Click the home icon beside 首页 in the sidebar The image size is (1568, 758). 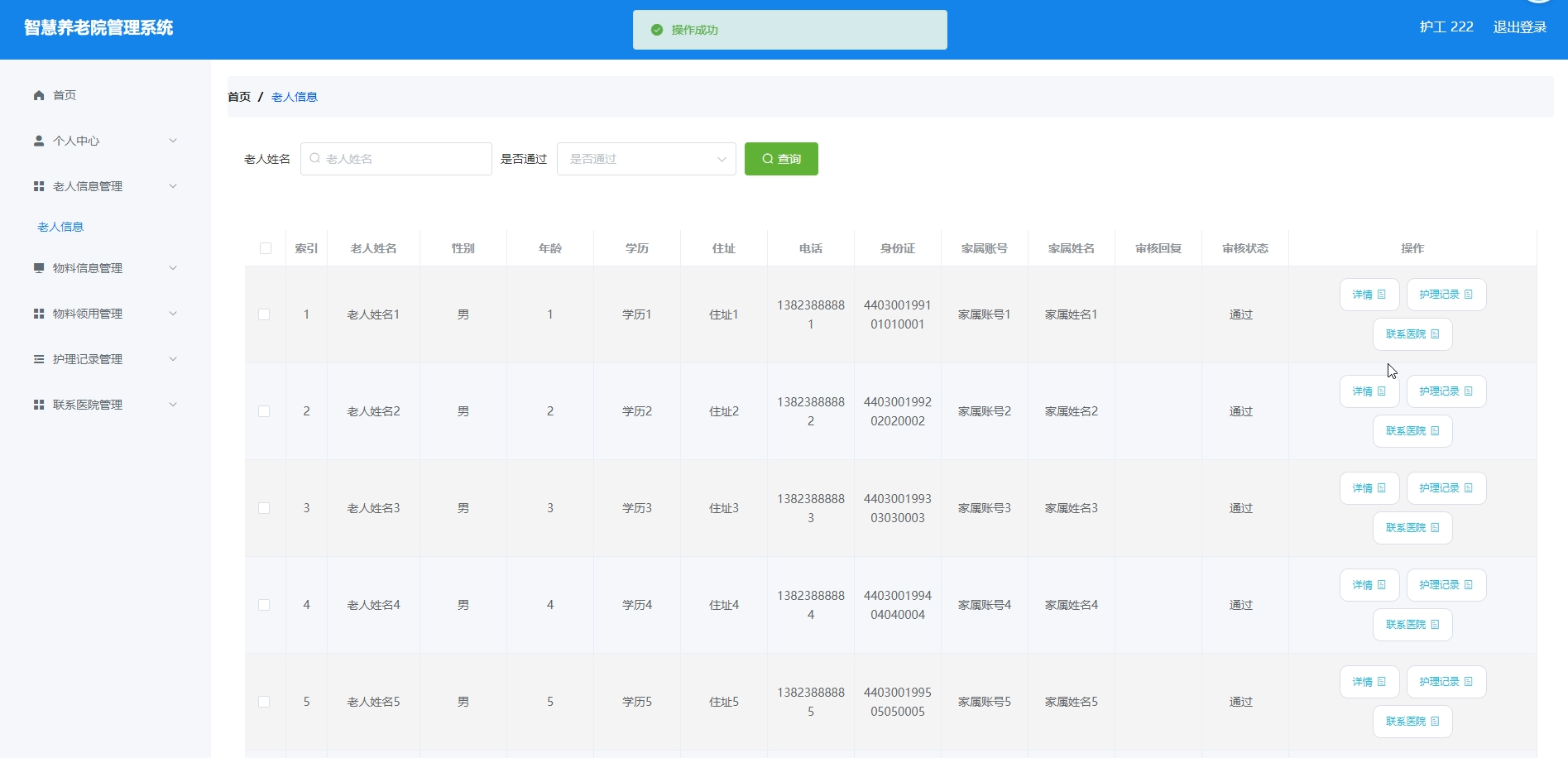pyautogui.click(x=39, y=95)
